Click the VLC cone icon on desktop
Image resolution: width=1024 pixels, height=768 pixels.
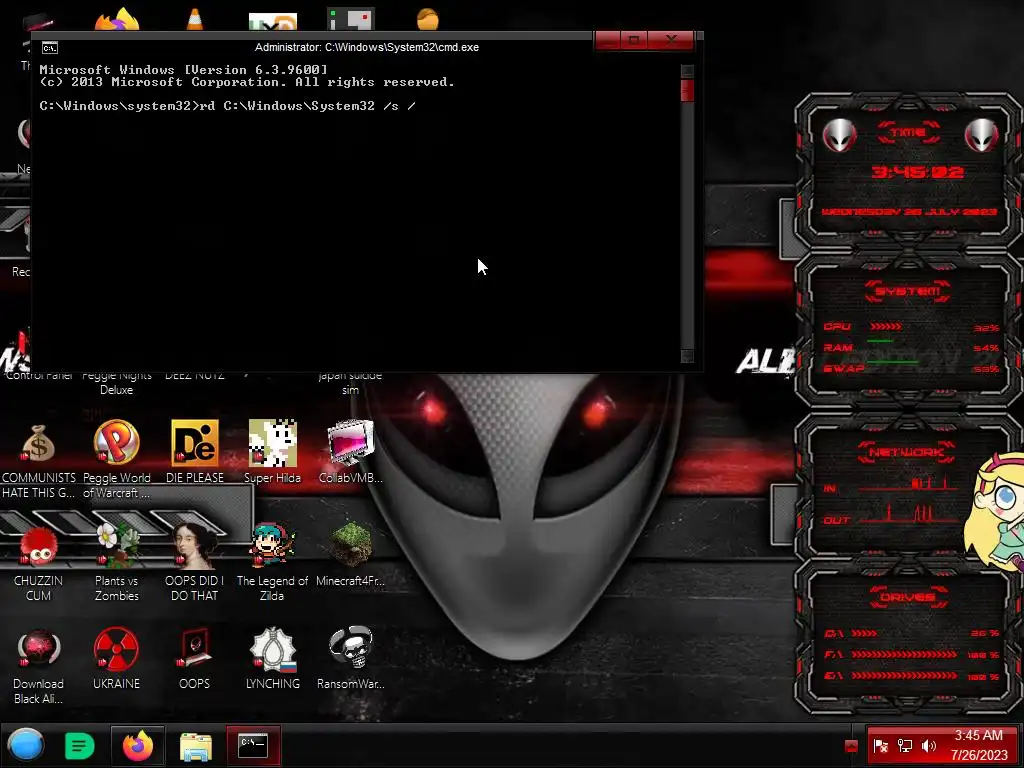(x=195, y=19)
